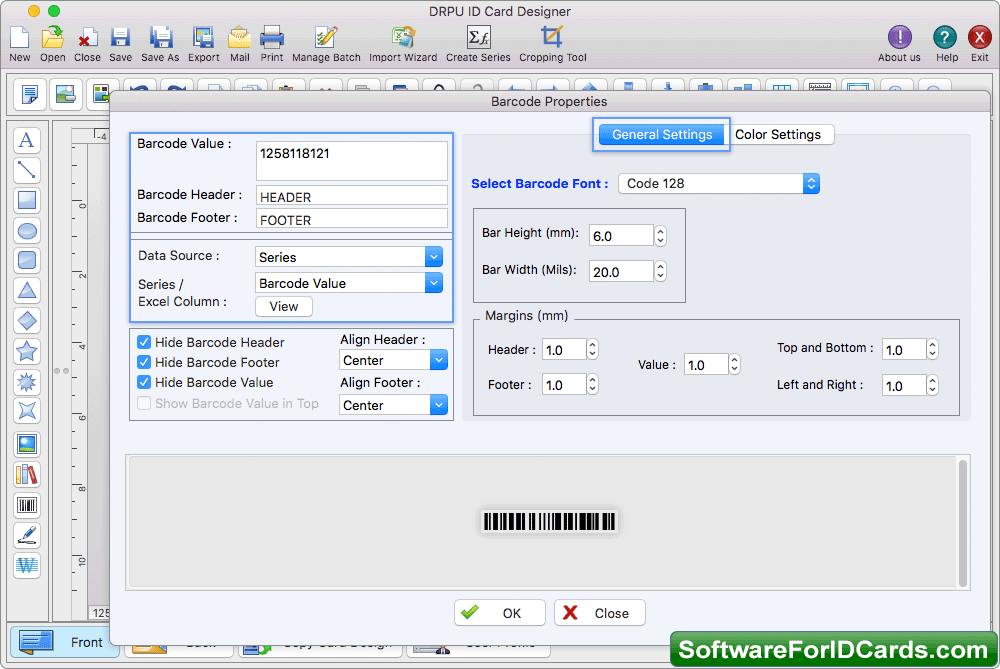The height and width of the screenshot is (669, 1000).
Task: Open the Manage Batch tool
Action: tap(326, 43)
